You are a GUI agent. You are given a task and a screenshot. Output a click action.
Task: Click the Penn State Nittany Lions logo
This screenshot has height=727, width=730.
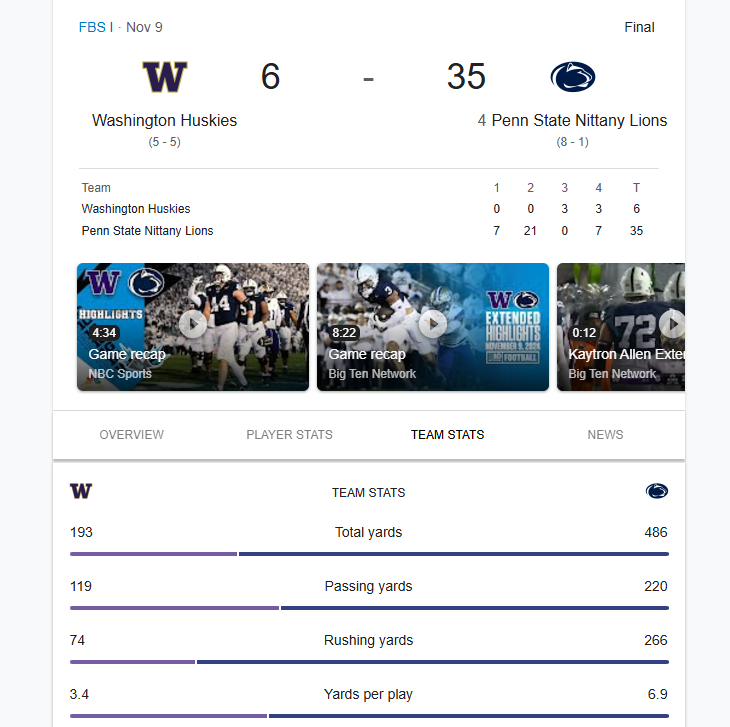[573, 77]
